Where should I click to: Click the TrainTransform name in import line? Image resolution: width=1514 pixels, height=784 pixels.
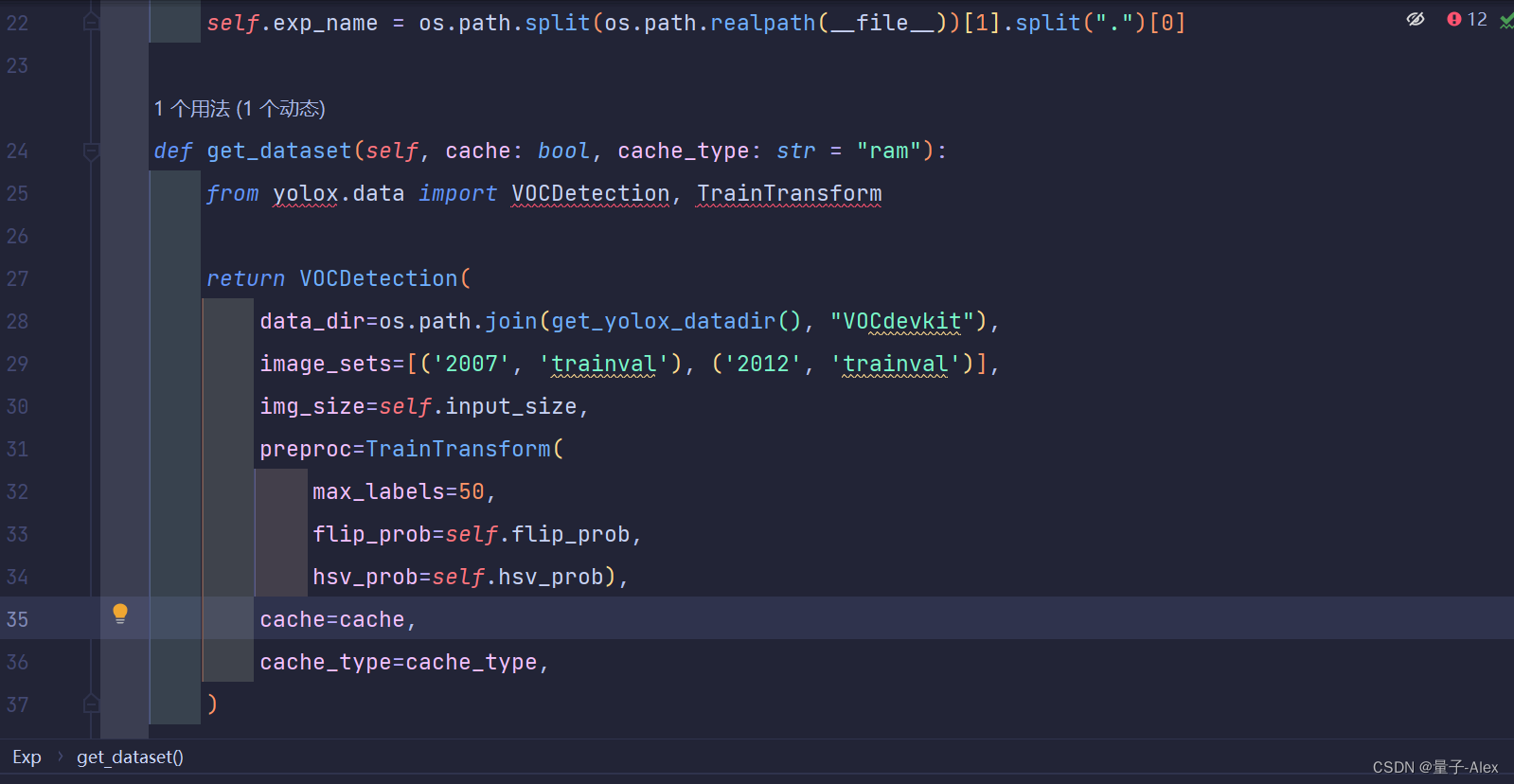pos(789,193)
